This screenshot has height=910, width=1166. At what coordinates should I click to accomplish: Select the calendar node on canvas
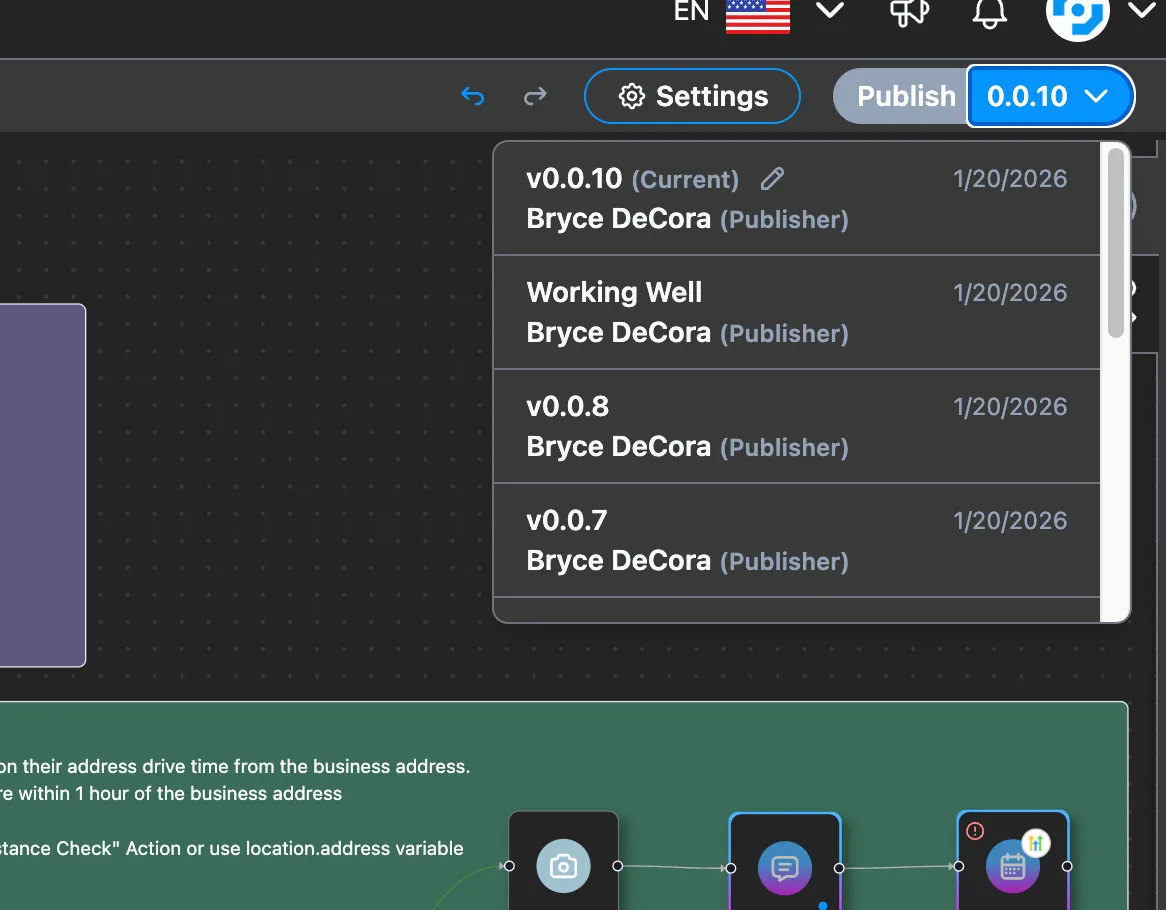click(1012, 866)
